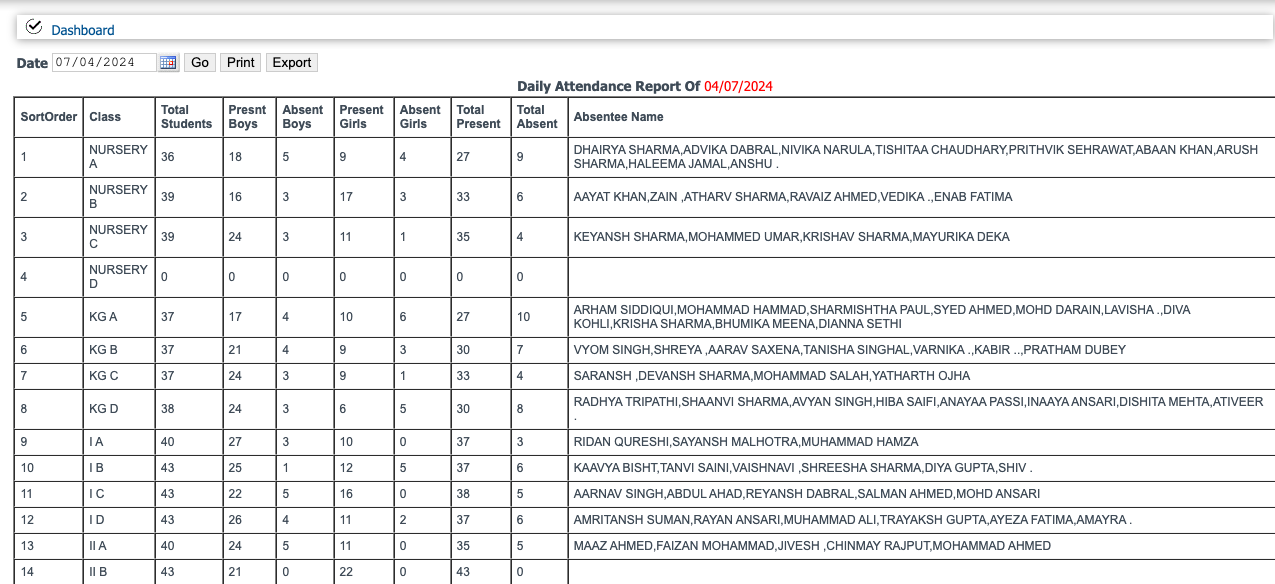Select the I D class cell
Screen dimensions: 1275x584
tap(118, 520)
